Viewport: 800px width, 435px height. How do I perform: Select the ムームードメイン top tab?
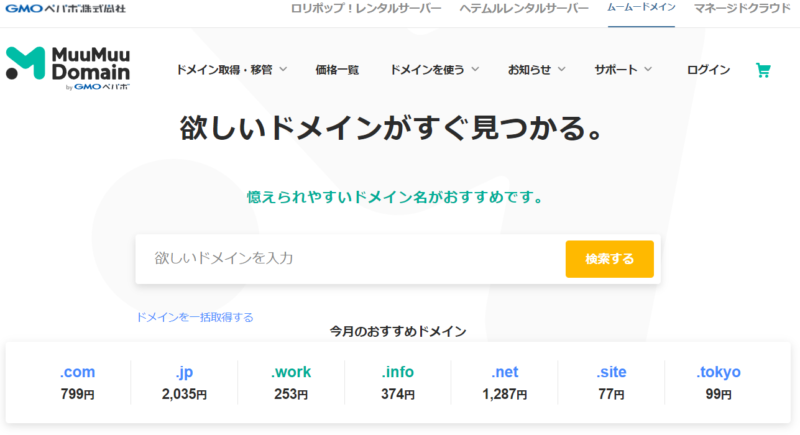tap(641, 8)
